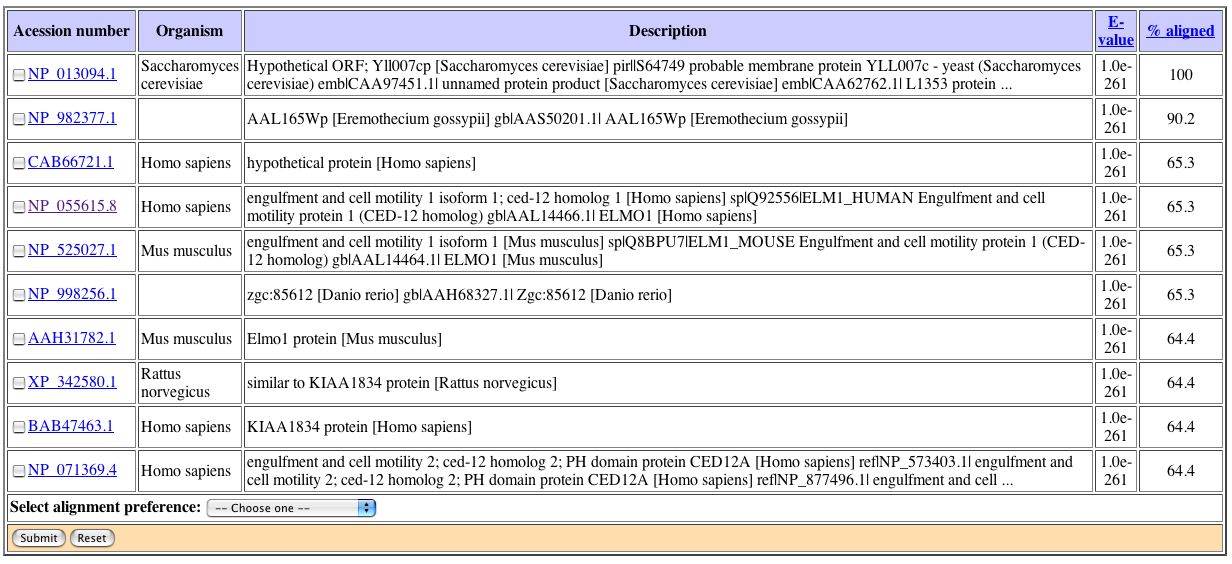Open the NP_013094.1 accession link
The height and width of the screenshot is (564, 1232).
pyautogui.click(x=72, y=74)
